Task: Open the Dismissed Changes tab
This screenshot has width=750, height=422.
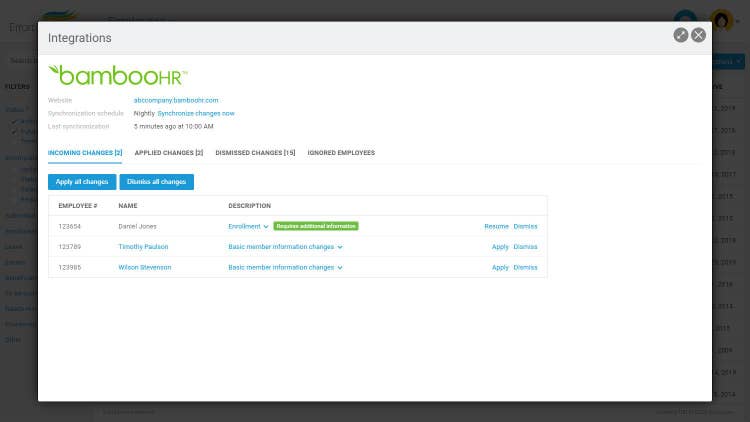Action: point(255,153)
